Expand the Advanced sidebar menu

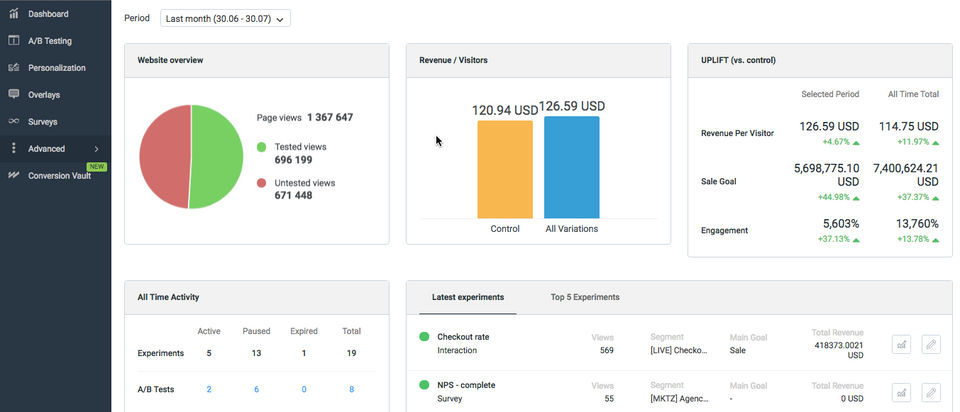96,149
